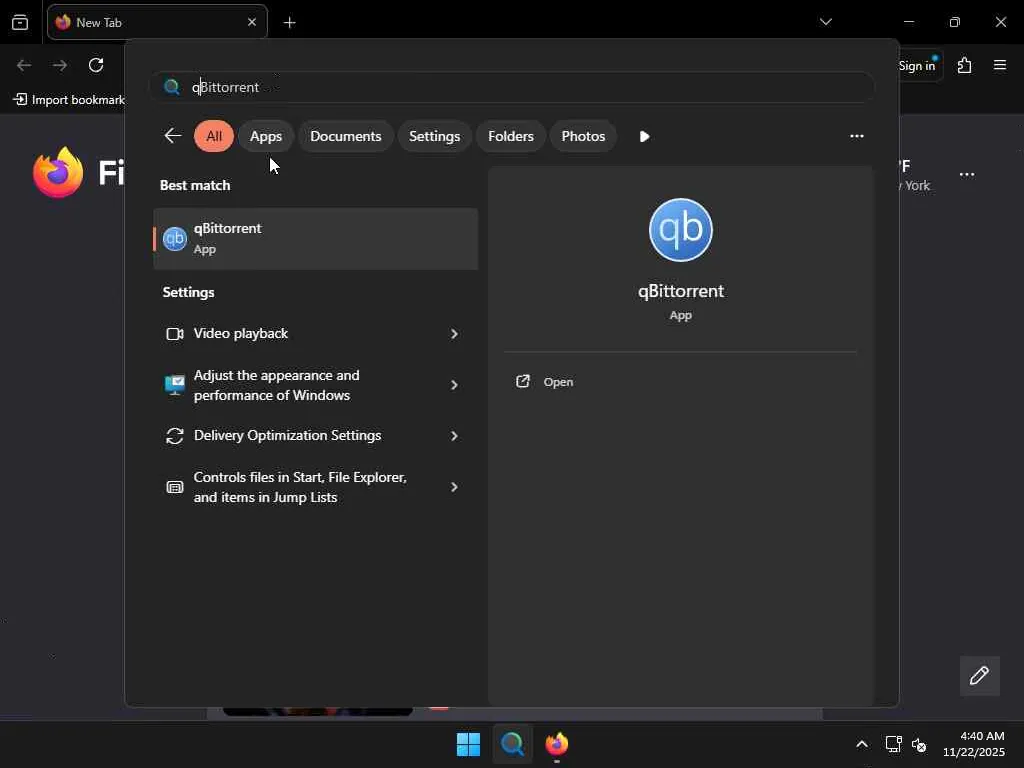1024x768 pixels.
Task: Open Adjust the appearance and performance of Windows
Action: (x=315, y=385)
